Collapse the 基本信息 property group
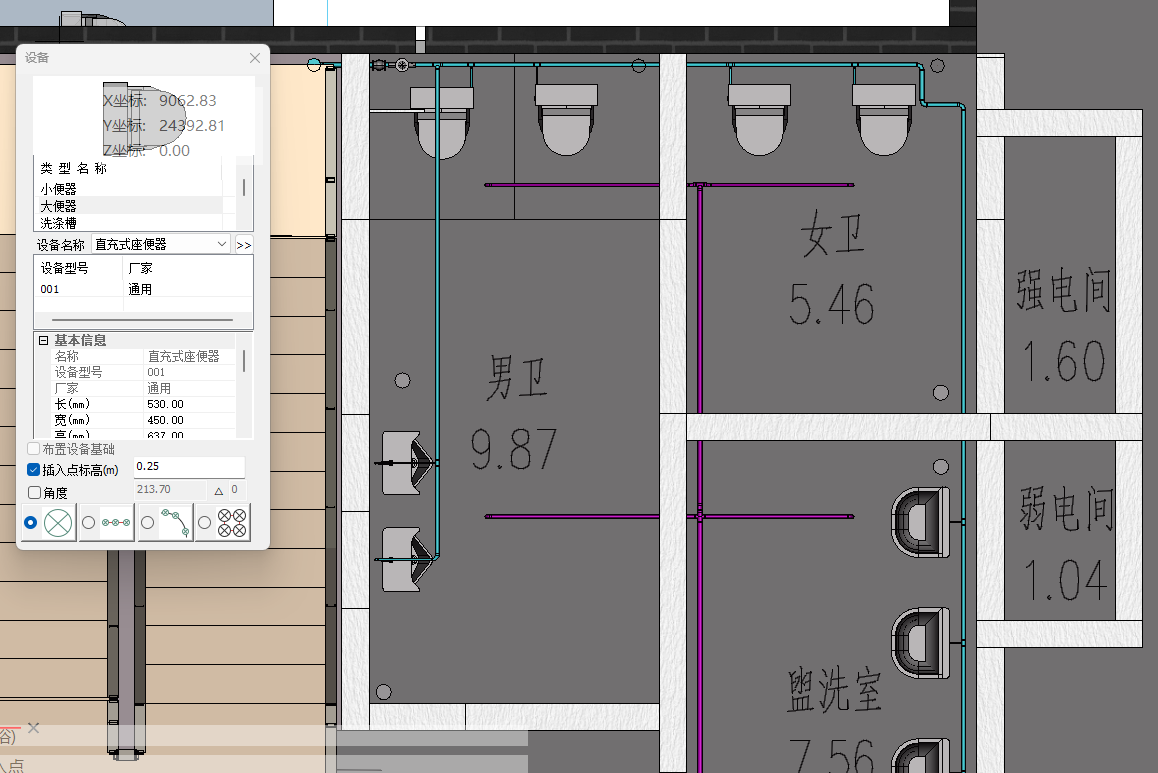Image resolution: width=1158 pixels, height=773 pixels. (x=44, y=341)
